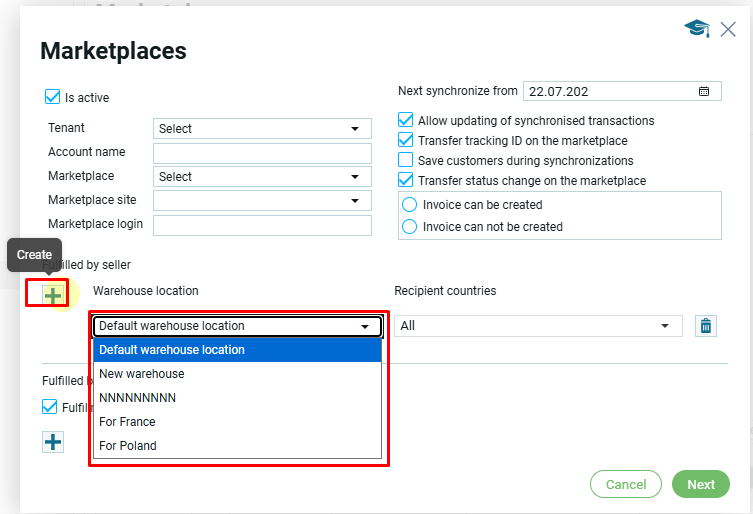Choose Invoice can not be created

[x=409, y=227]
